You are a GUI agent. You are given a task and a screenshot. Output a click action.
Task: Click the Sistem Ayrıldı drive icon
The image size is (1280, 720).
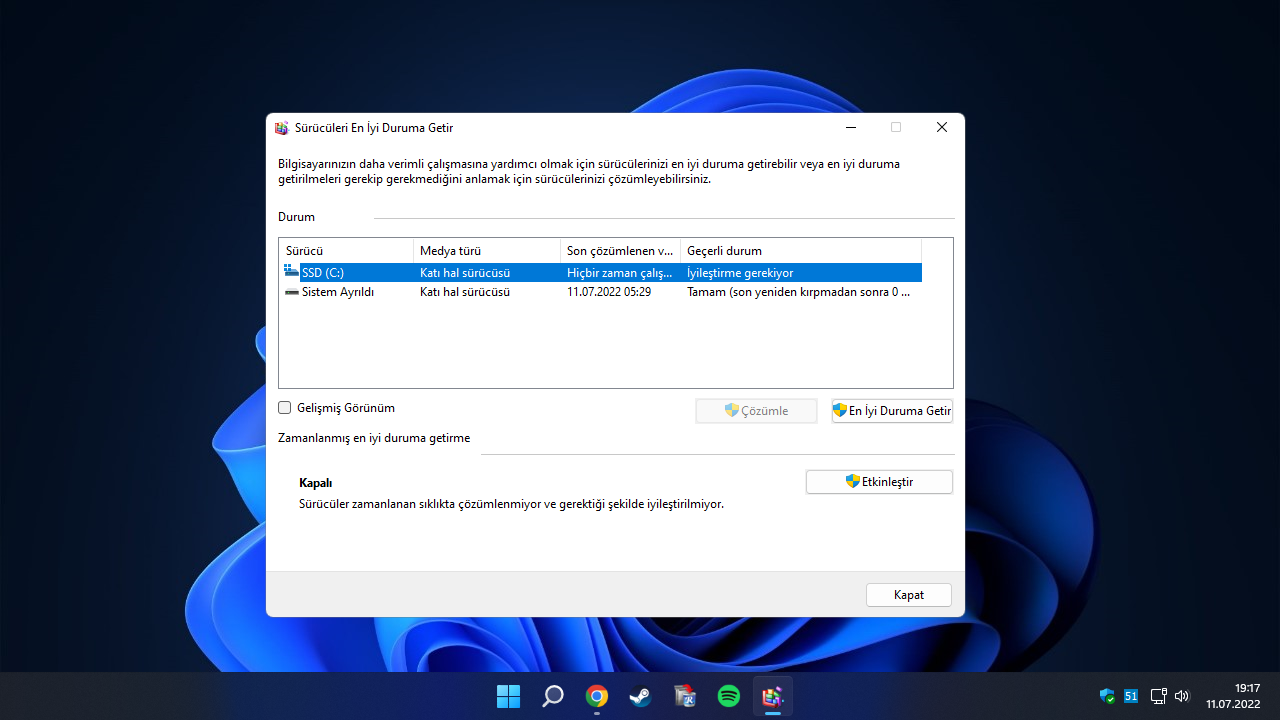[x=291, y=292]
